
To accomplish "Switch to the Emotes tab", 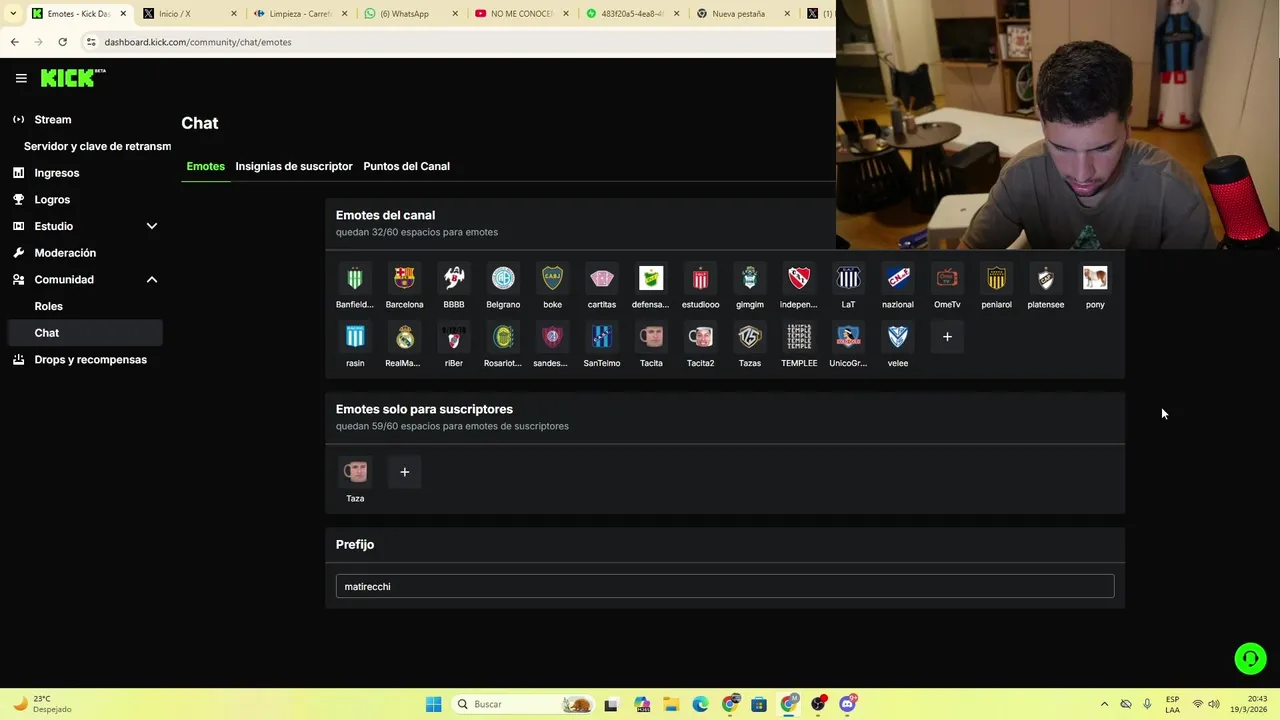I will pyautogui.click(x=205, y=166).
